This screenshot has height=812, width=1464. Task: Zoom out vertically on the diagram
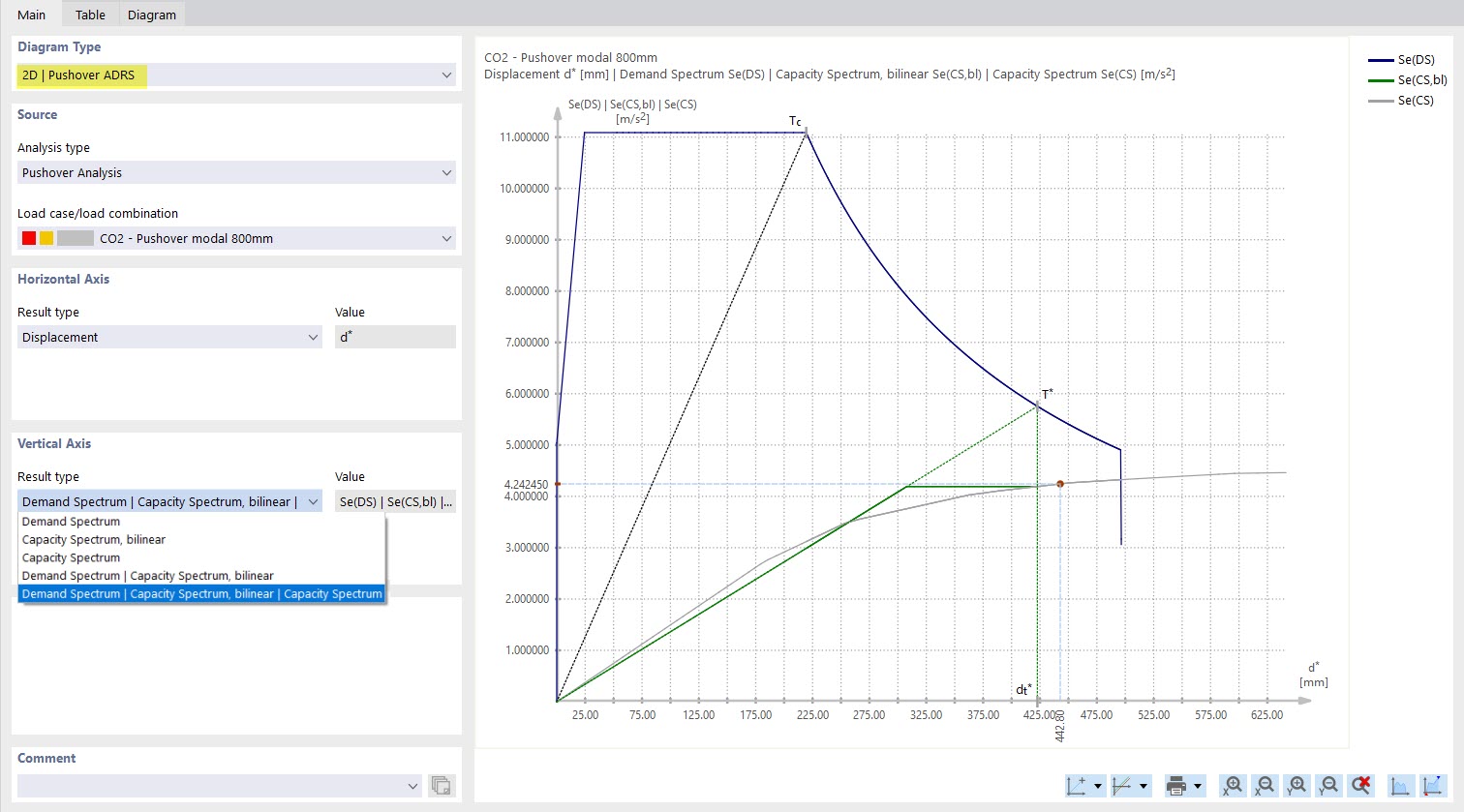pos(1328,786)
